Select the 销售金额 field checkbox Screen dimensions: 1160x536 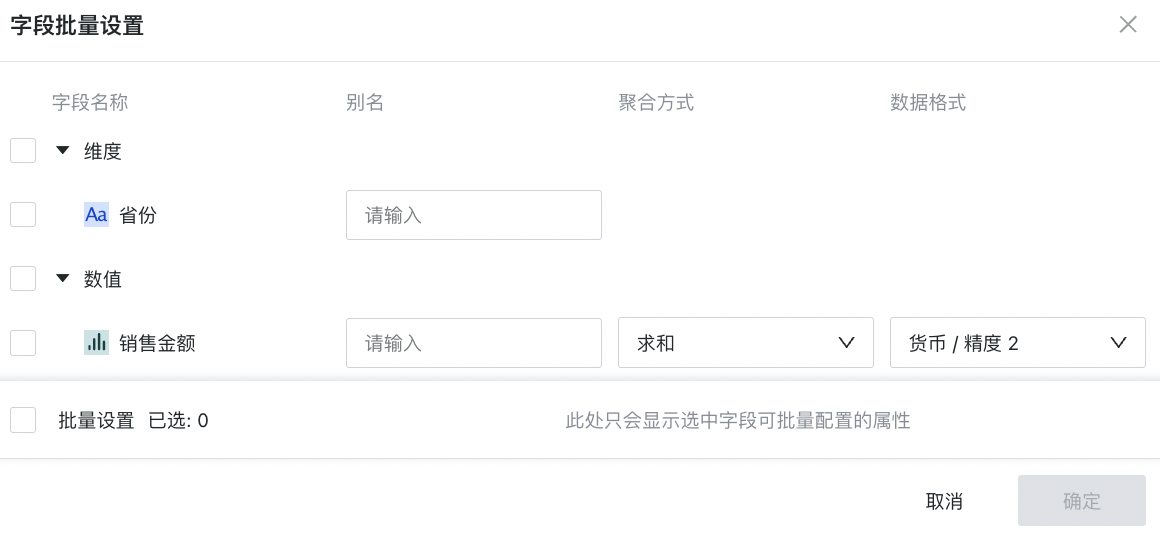coord(23,343)
